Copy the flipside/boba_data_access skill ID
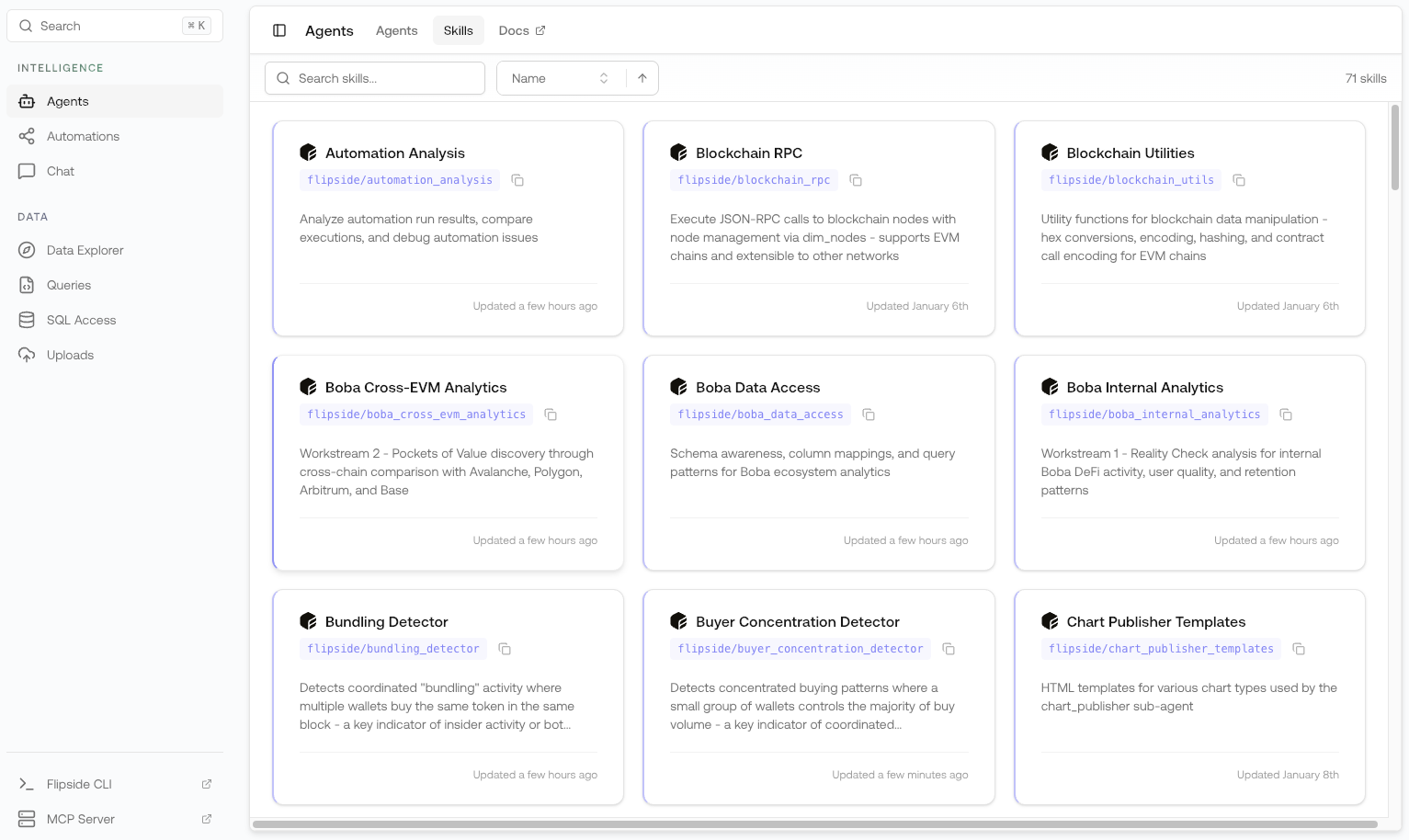 click(x=869, y=414)
